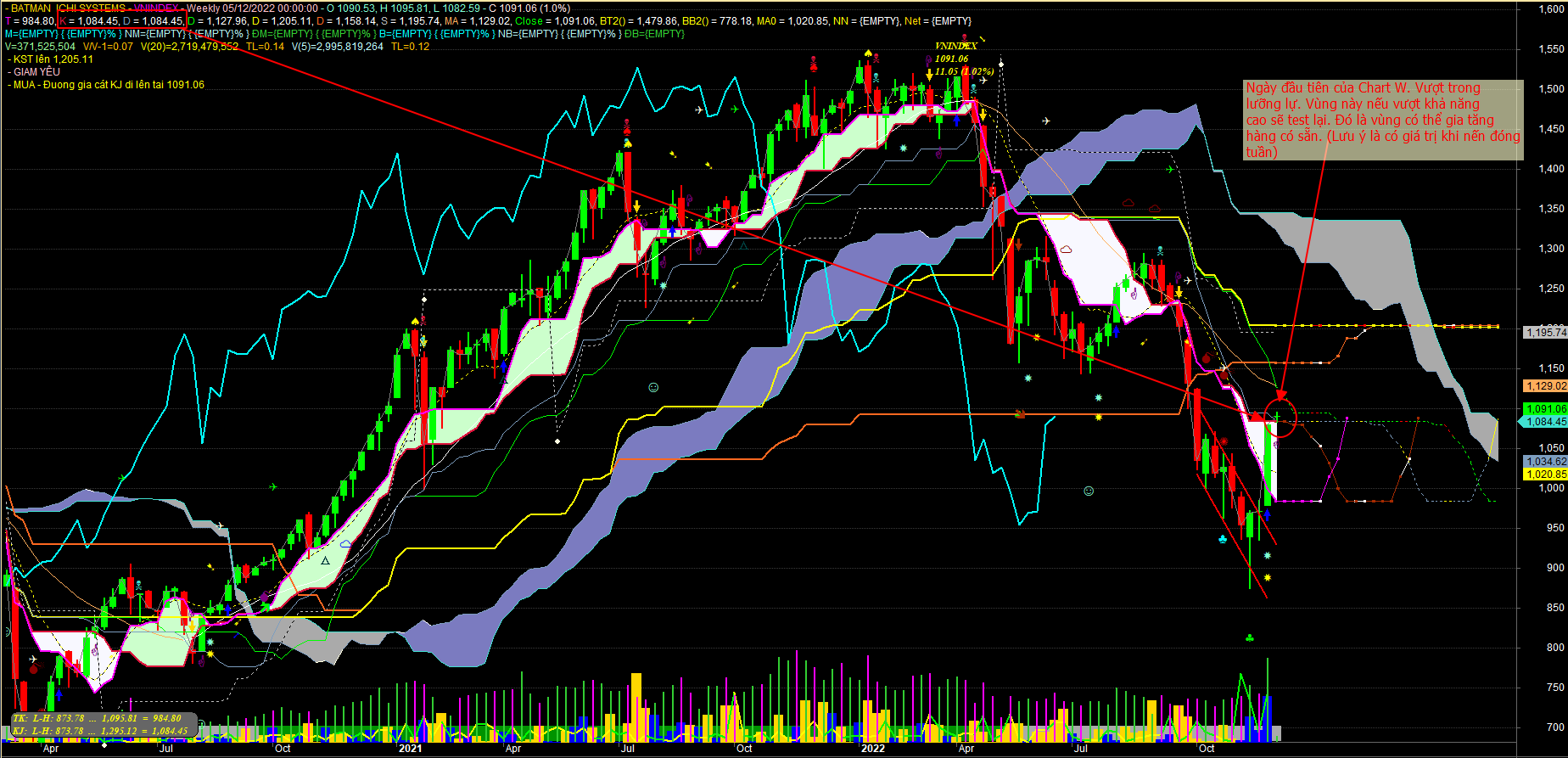1568x758 pixels.
Task: Click the 'MUA - Đuong gia cát KJ' signal line
Action: coord(106,85)
